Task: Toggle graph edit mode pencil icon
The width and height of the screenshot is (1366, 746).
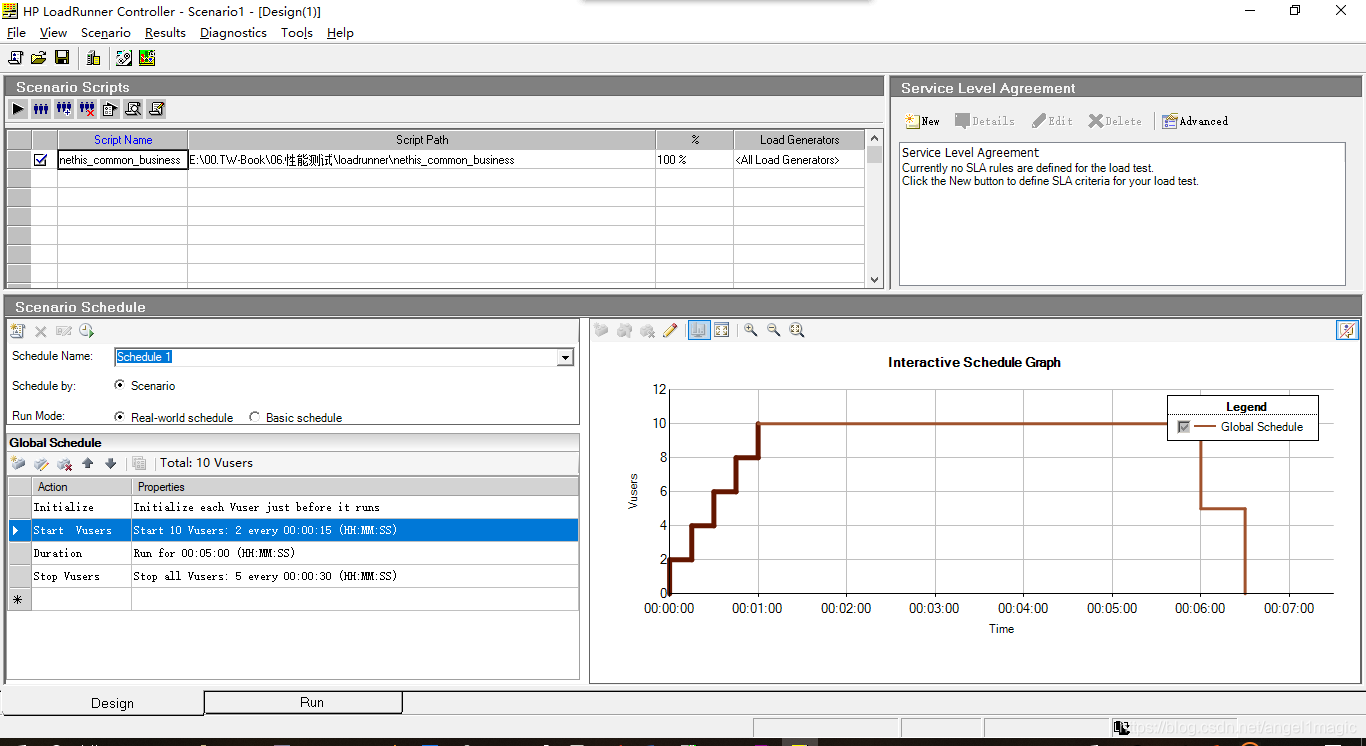Action: click(x=670, y=330)
